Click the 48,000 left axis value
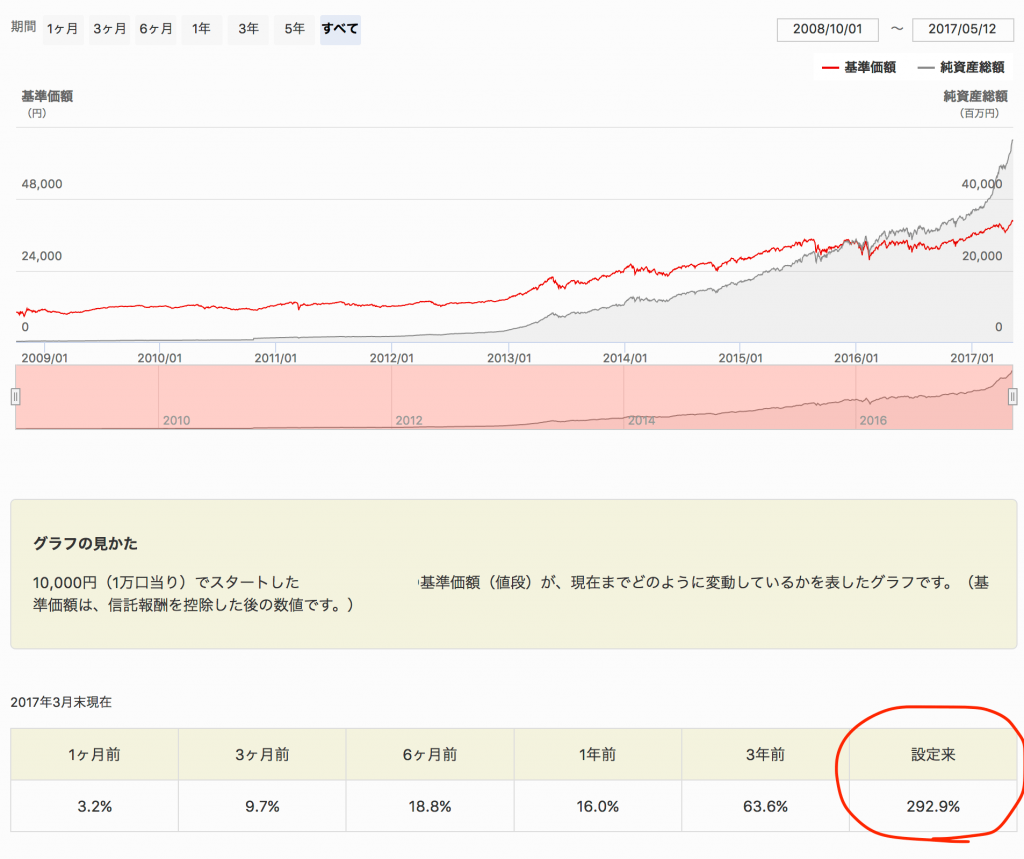The image size is (1024, 859). (42, 184)
